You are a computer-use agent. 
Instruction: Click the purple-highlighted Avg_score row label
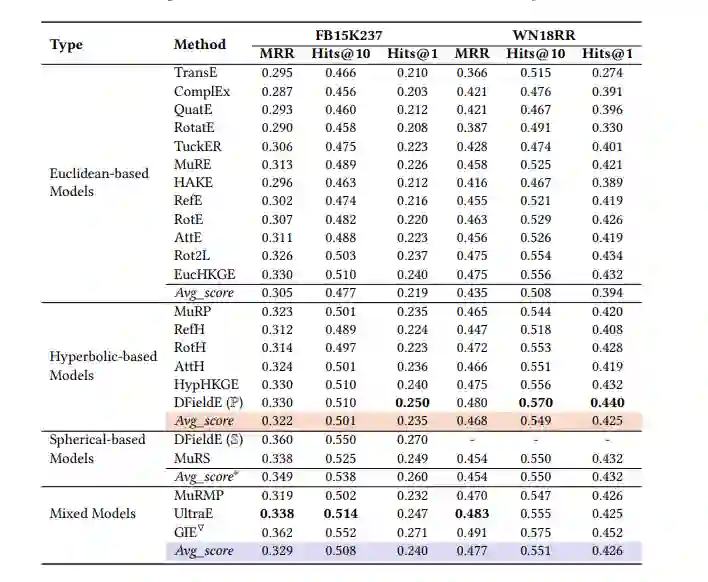coord(204,550)
